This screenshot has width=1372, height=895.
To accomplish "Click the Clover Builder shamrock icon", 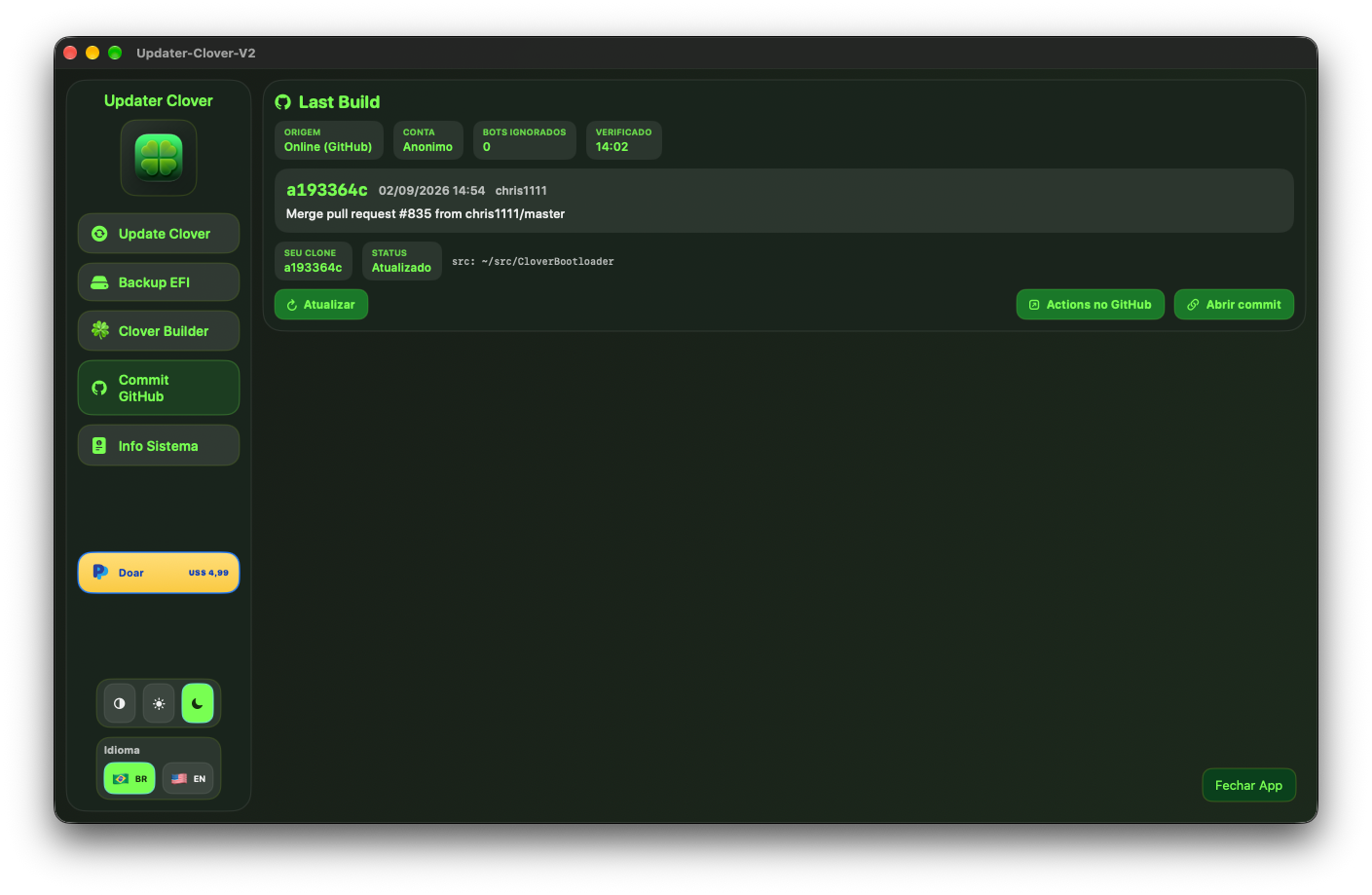I will pyautogui.click(x=100, y=330).
